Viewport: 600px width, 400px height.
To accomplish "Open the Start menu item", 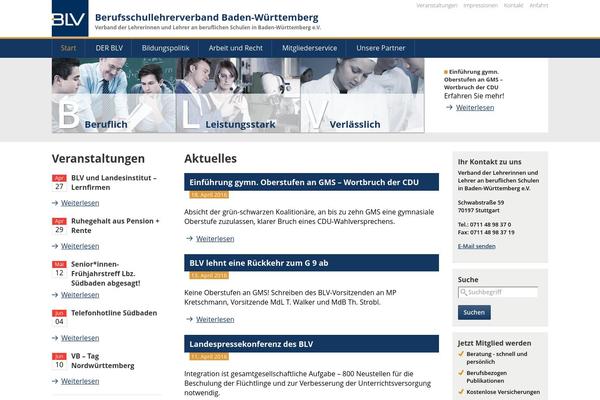I will click(x=68, y=48).
